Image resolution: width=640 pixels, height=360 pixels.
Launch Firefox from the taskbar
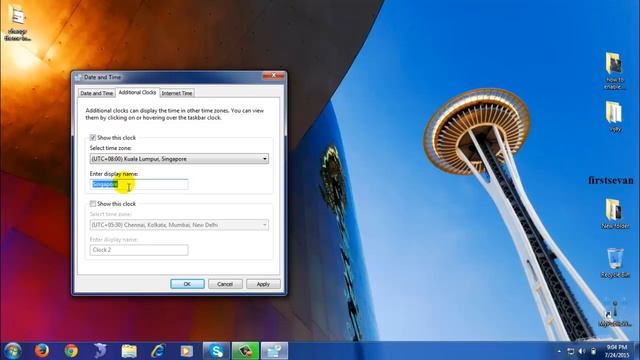pyautogui.click(x=42, y=351)
